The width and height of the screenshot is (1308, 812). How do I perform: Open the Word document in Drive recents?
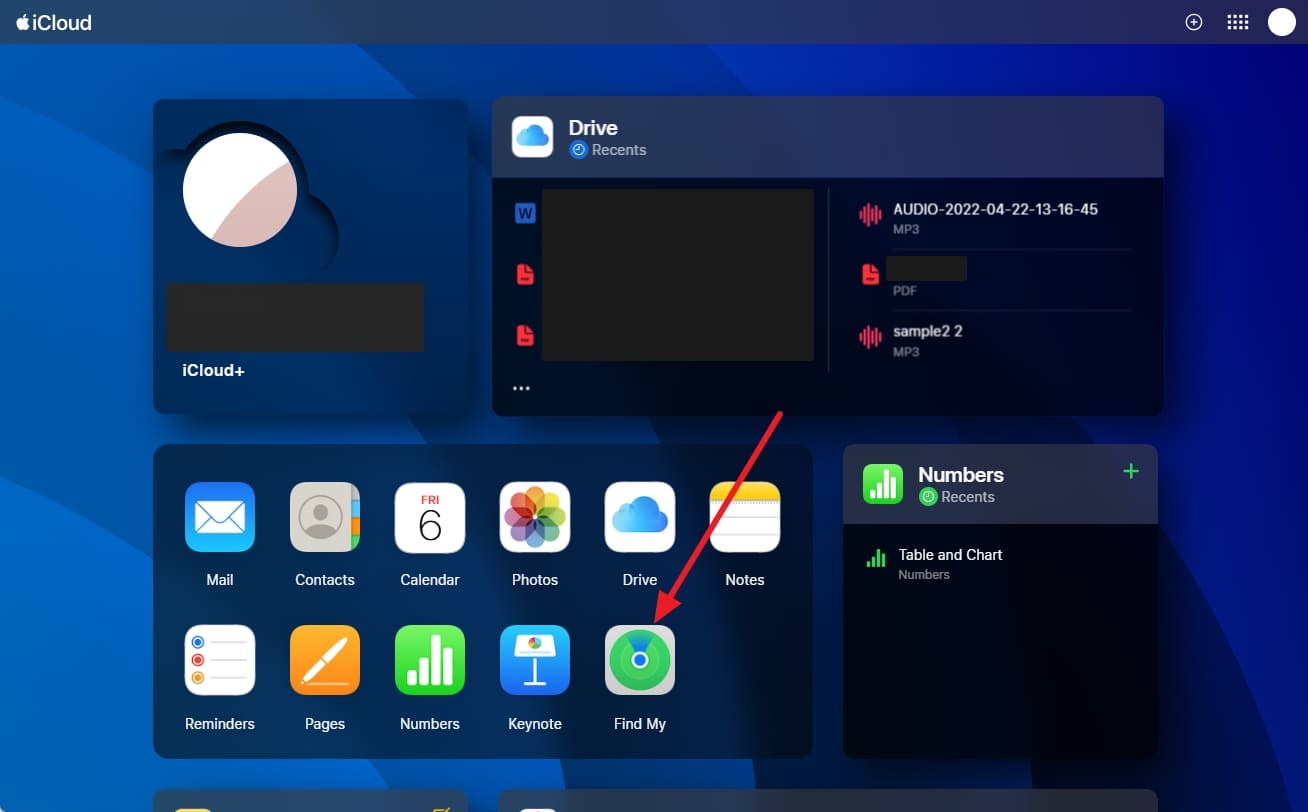click(x=525, y=213)
